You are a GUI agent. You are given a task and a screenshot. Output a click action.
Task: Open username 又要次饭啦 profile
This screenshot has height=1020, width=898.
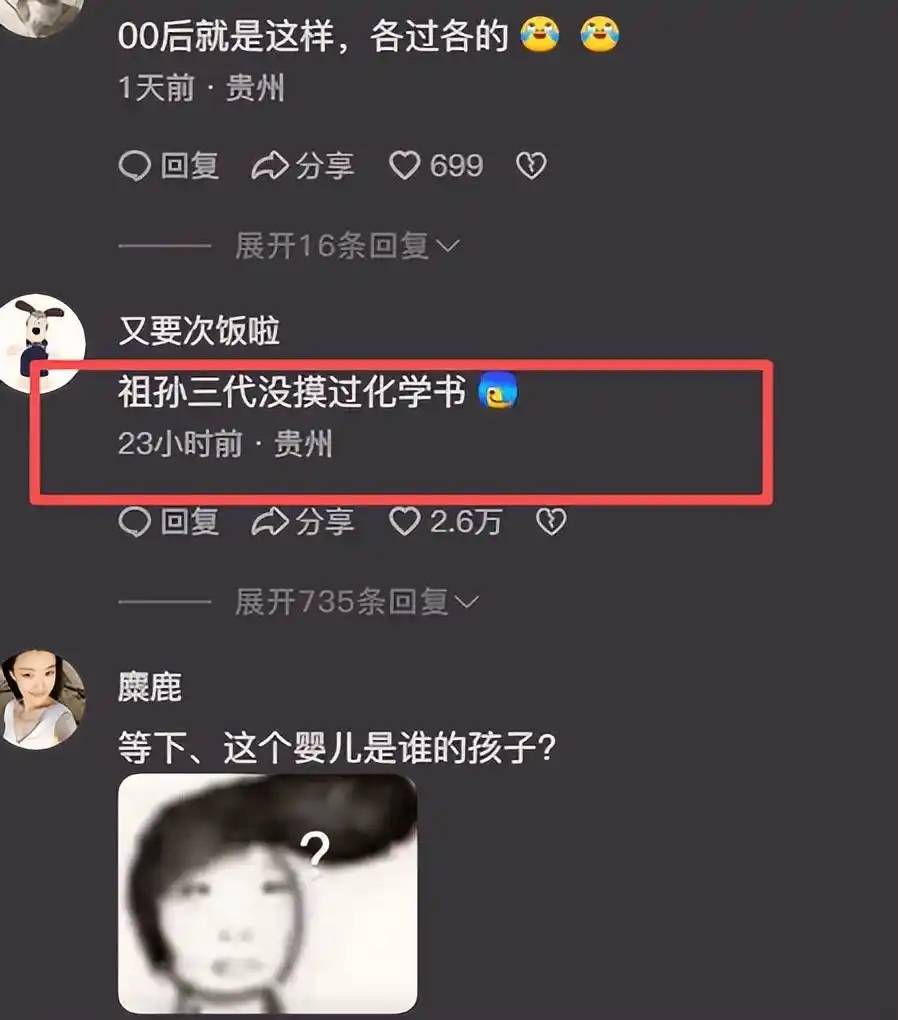199,330
